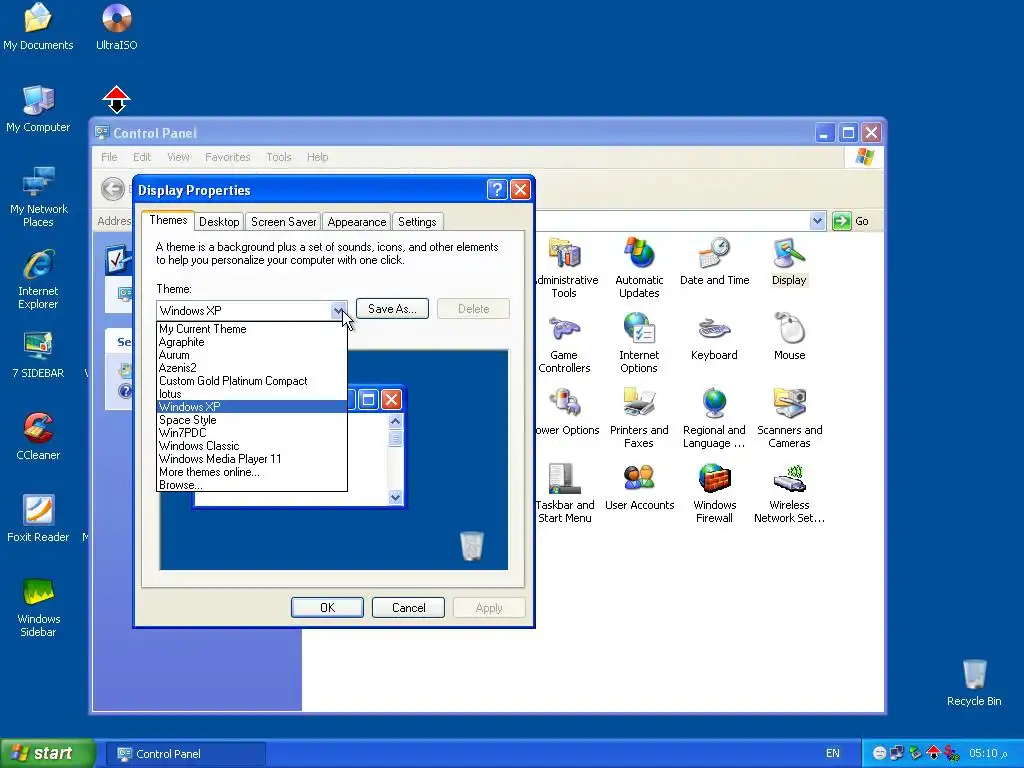
Task: Select My Documents desktop icon
Action: pyautogui.click(x=38, y=27)
